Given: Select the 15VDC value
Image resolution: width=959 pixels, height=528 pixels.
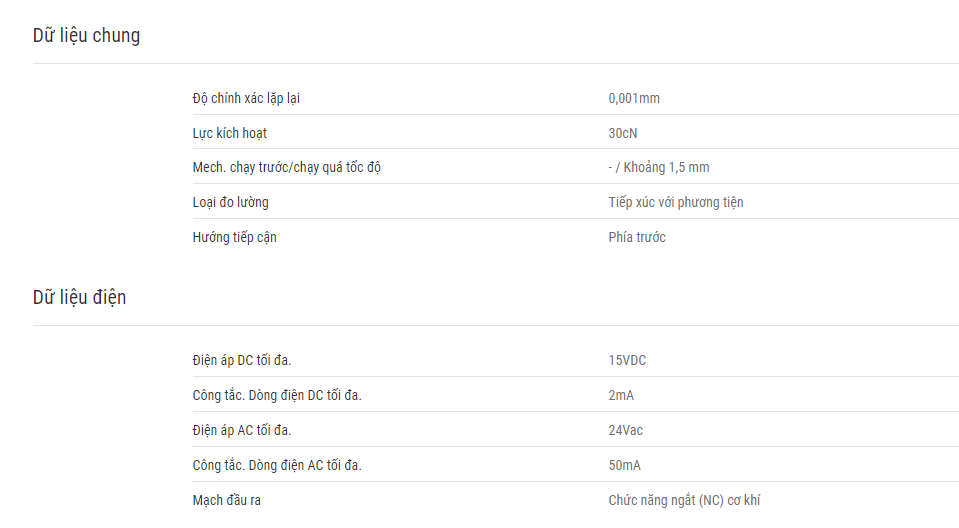Looking at the screenshot, I should coord(627,360).
